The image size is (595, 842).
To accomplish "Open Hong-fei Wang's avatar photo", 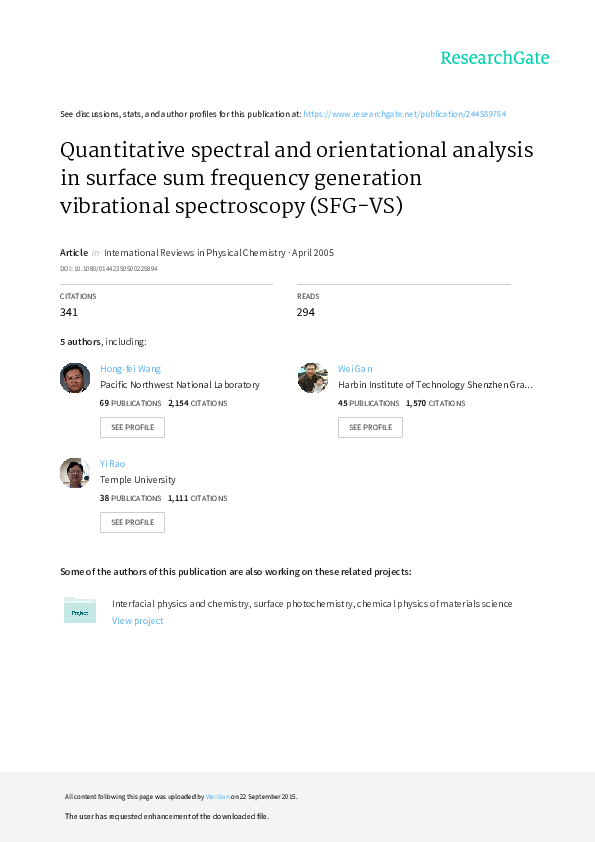I will (x=75, y=378).
